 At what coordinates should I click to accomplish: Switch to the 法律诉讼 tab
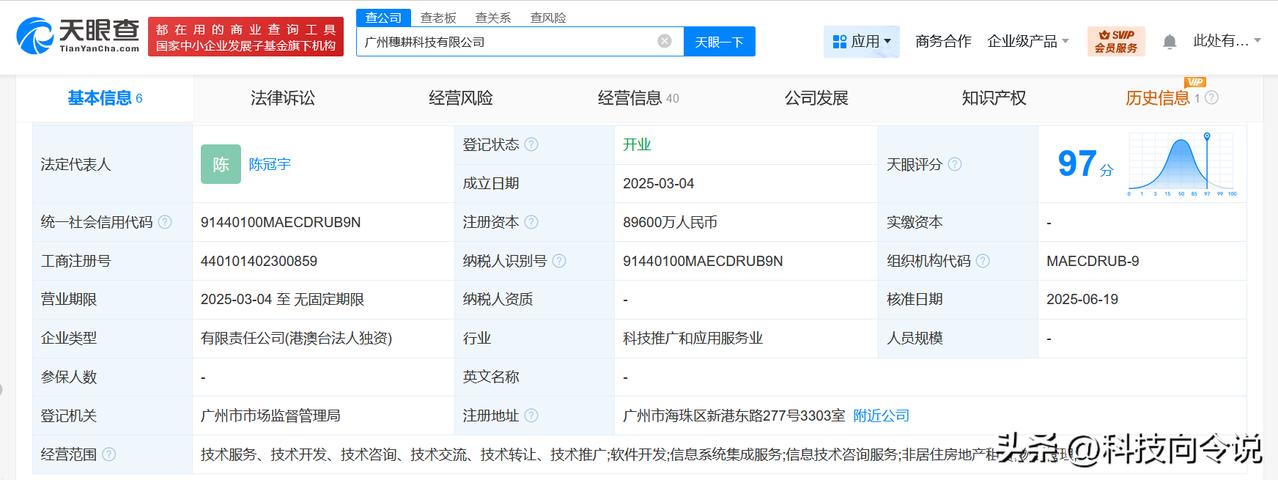click(x=283, y=98)
